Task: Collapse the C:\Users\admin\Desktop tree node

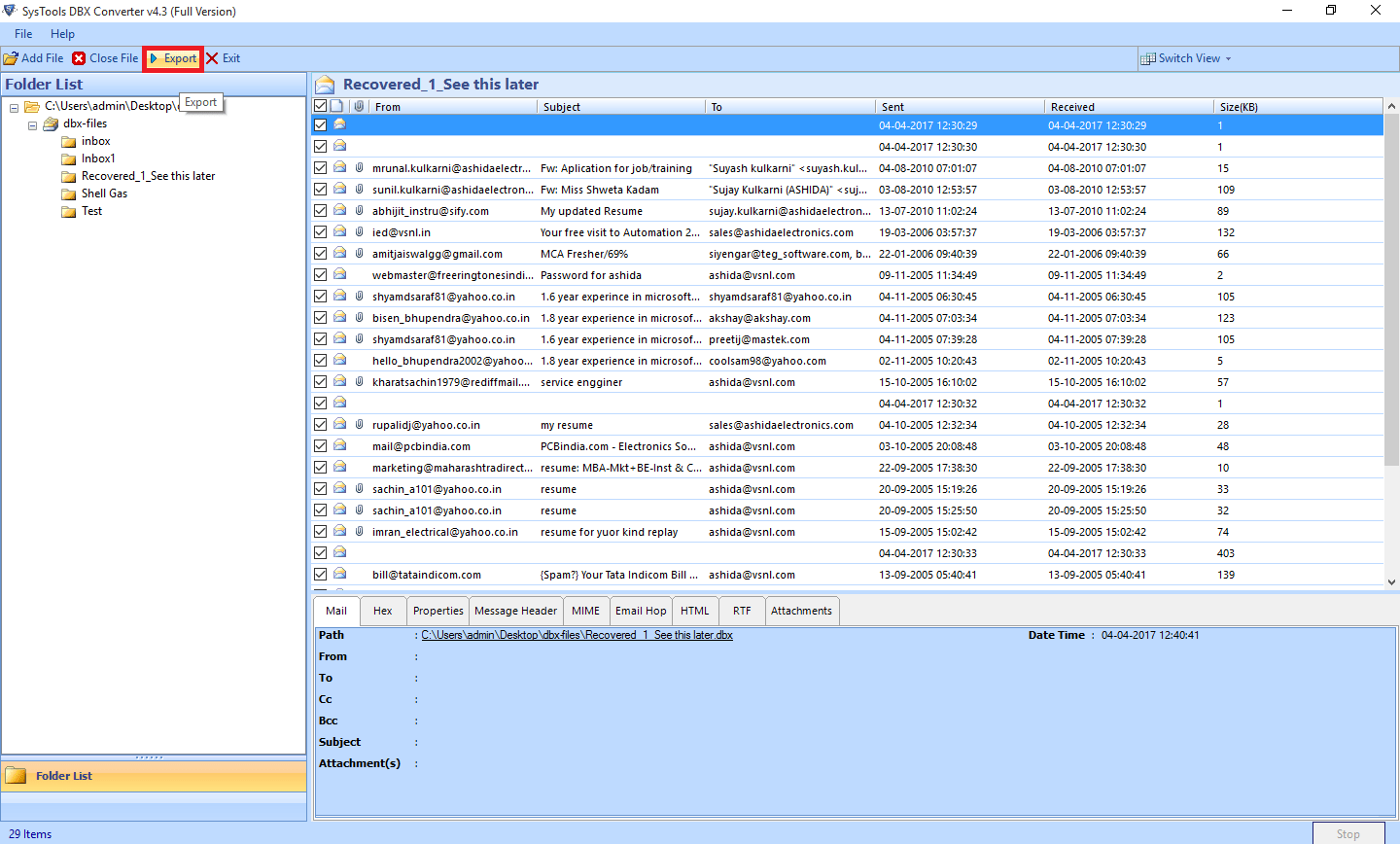Action: click(x=14, y=105)
